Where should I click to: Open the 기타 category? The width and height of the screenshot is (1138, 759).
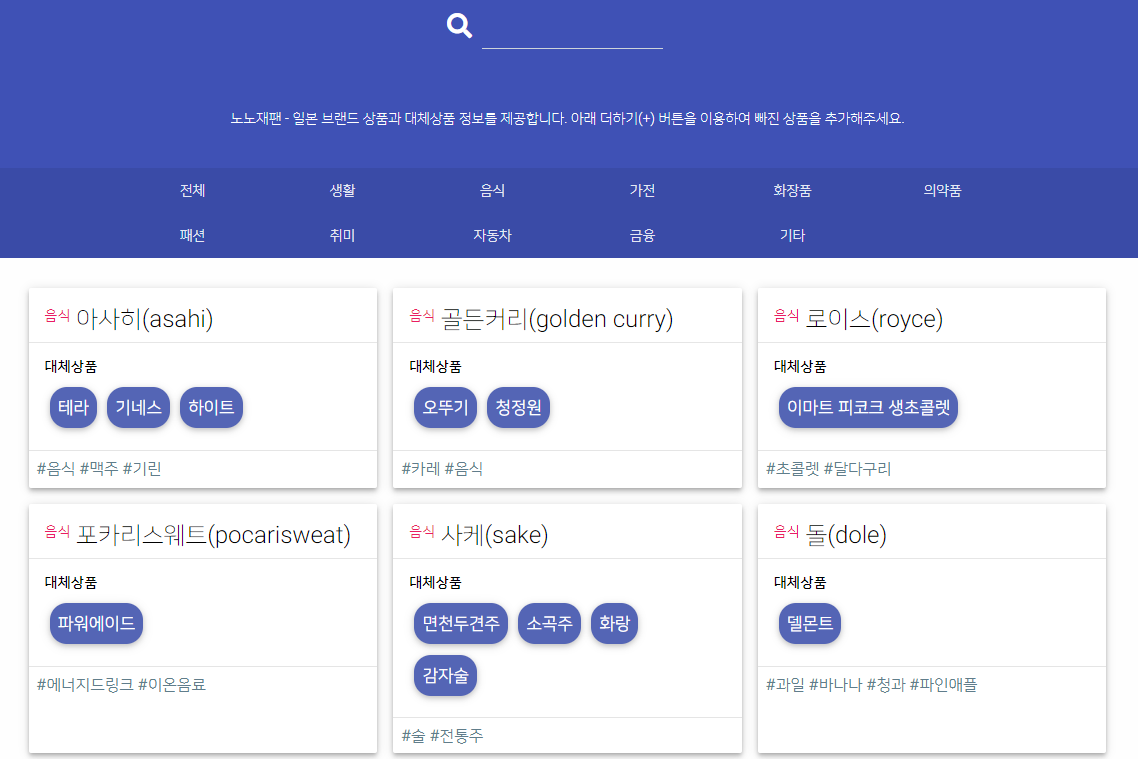point(792,235)
